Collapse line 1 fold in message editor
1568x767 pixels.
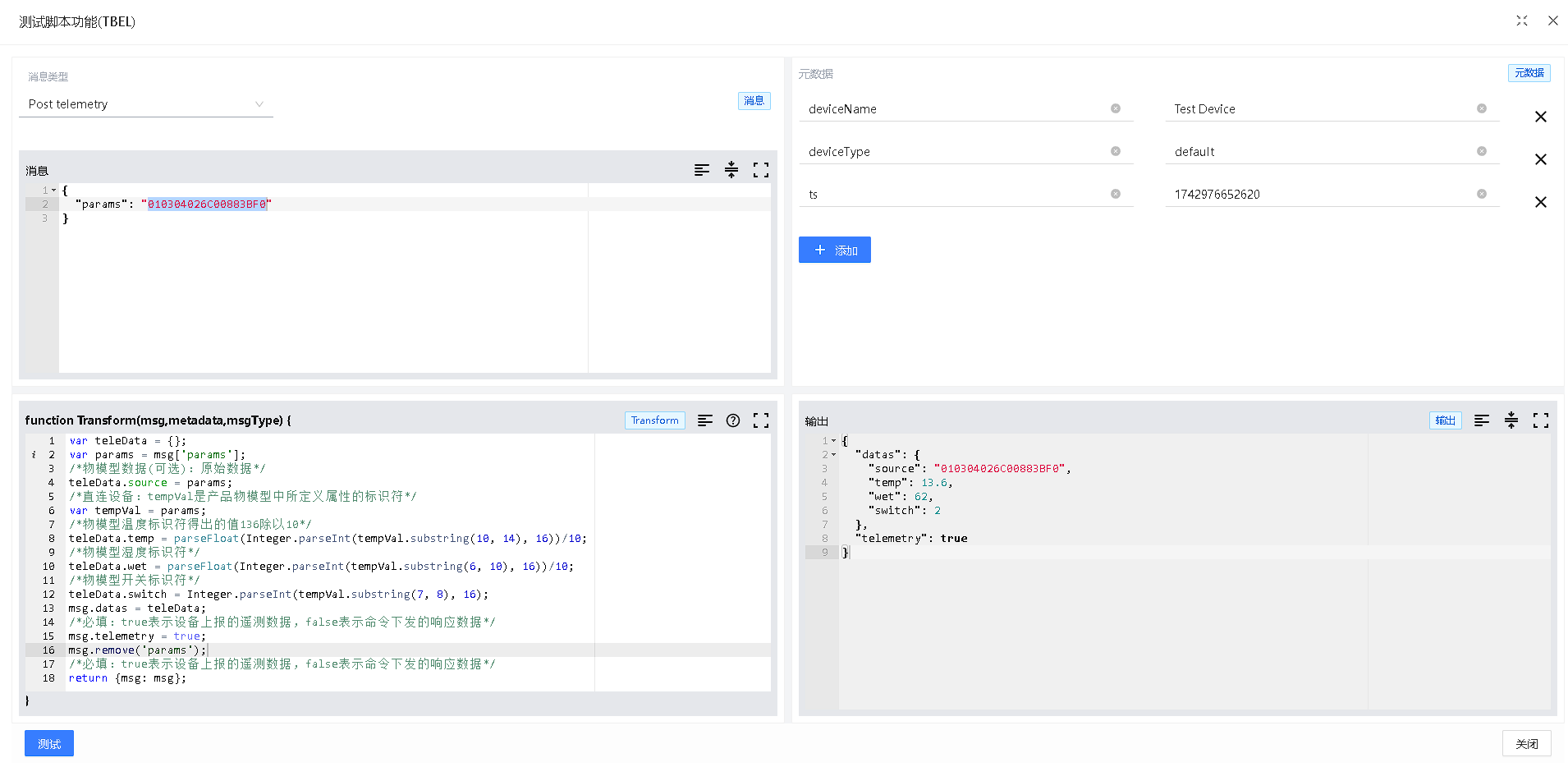tap(54, 191)
